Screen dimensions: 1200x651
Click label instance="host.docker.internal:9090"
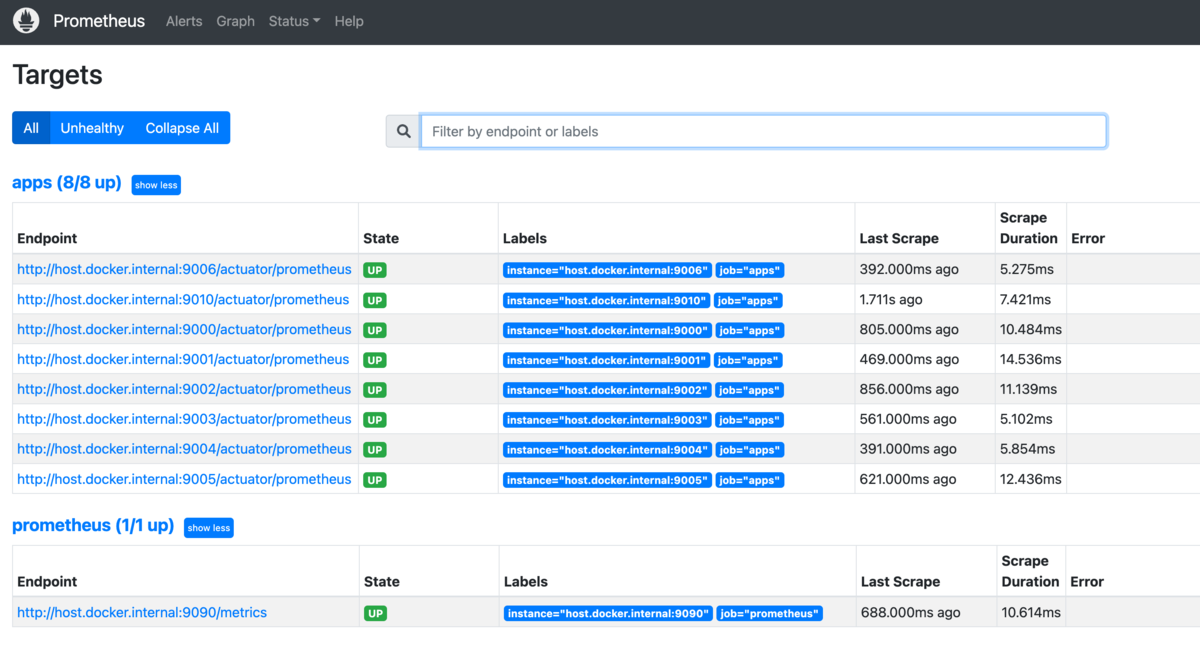(608, 613)
